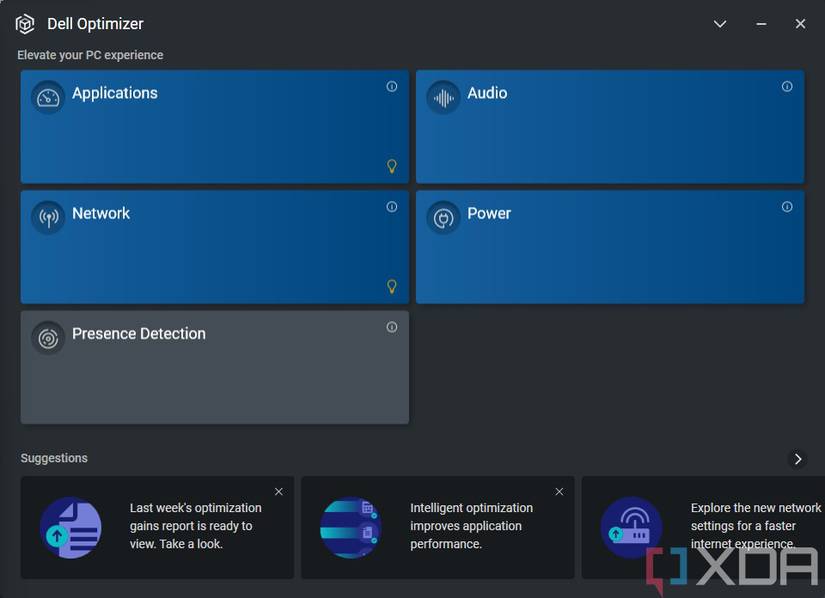Image resolution: width=825 pixels, height=598 pixels.
Task: Show info for the Power tile
Action: tap(787, 207)
